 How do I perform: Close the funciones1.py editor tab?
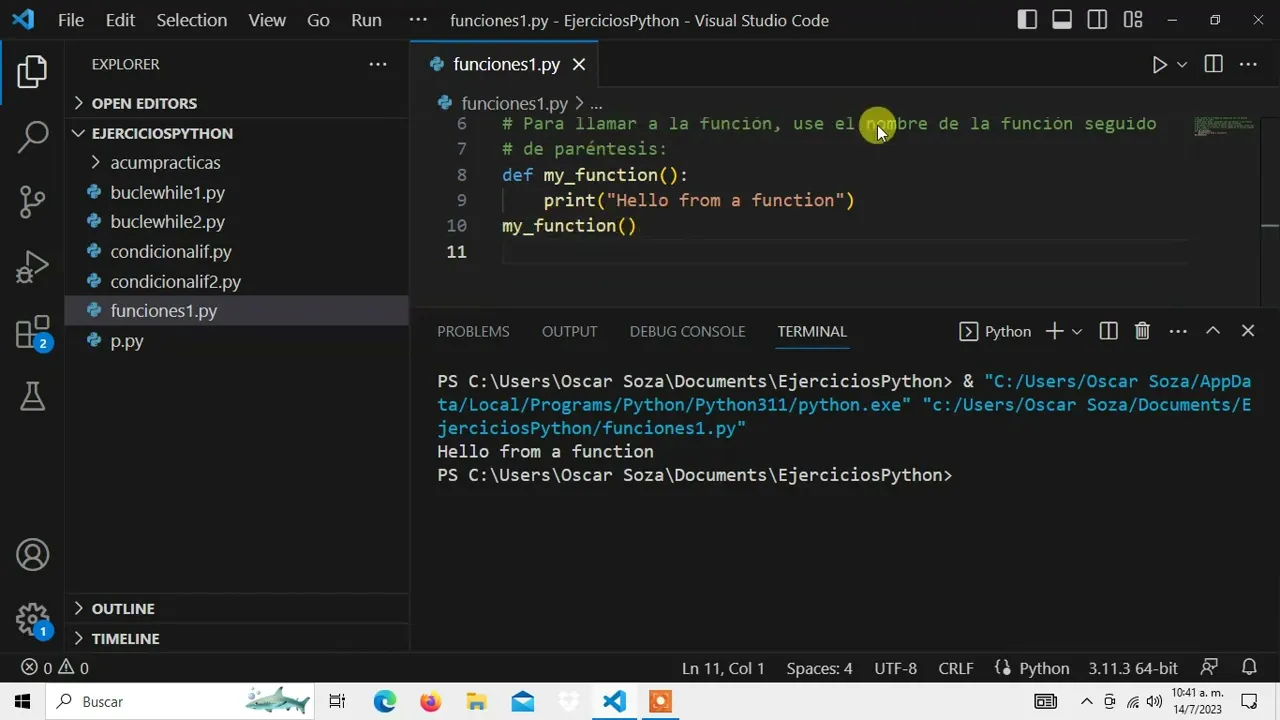click(578, 64)
